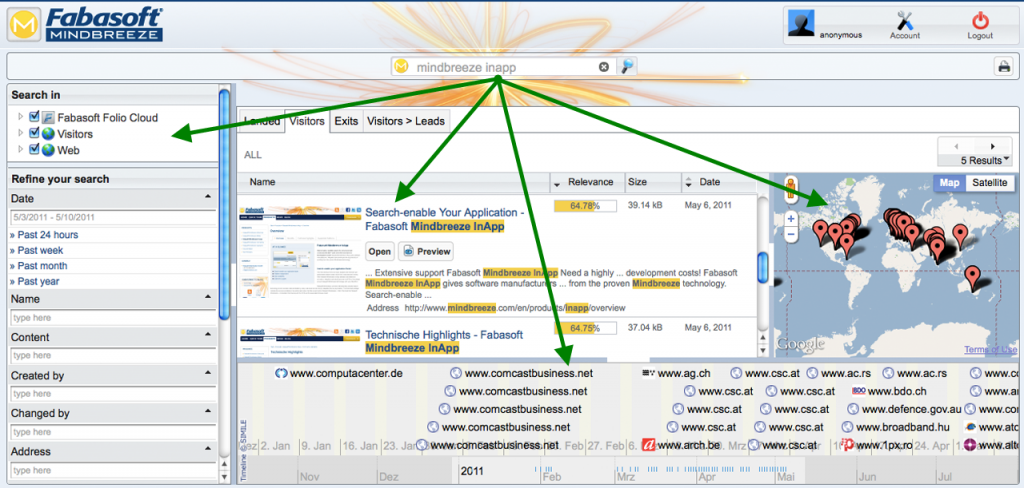Clear the search query with X icon
The width and height of the screenshot is (1024, 488).
coord(604,67)
